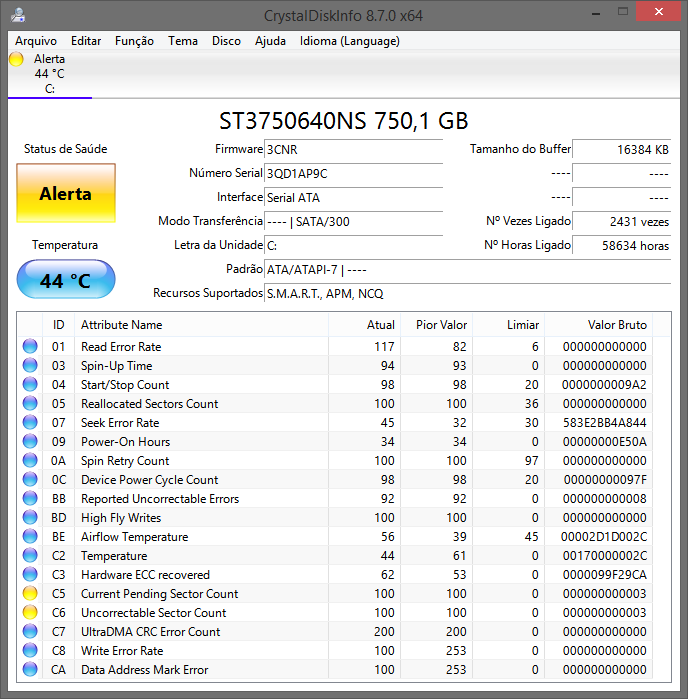
Task: Click the status circle for Spin-Up Time
Action: click(30, 365)
